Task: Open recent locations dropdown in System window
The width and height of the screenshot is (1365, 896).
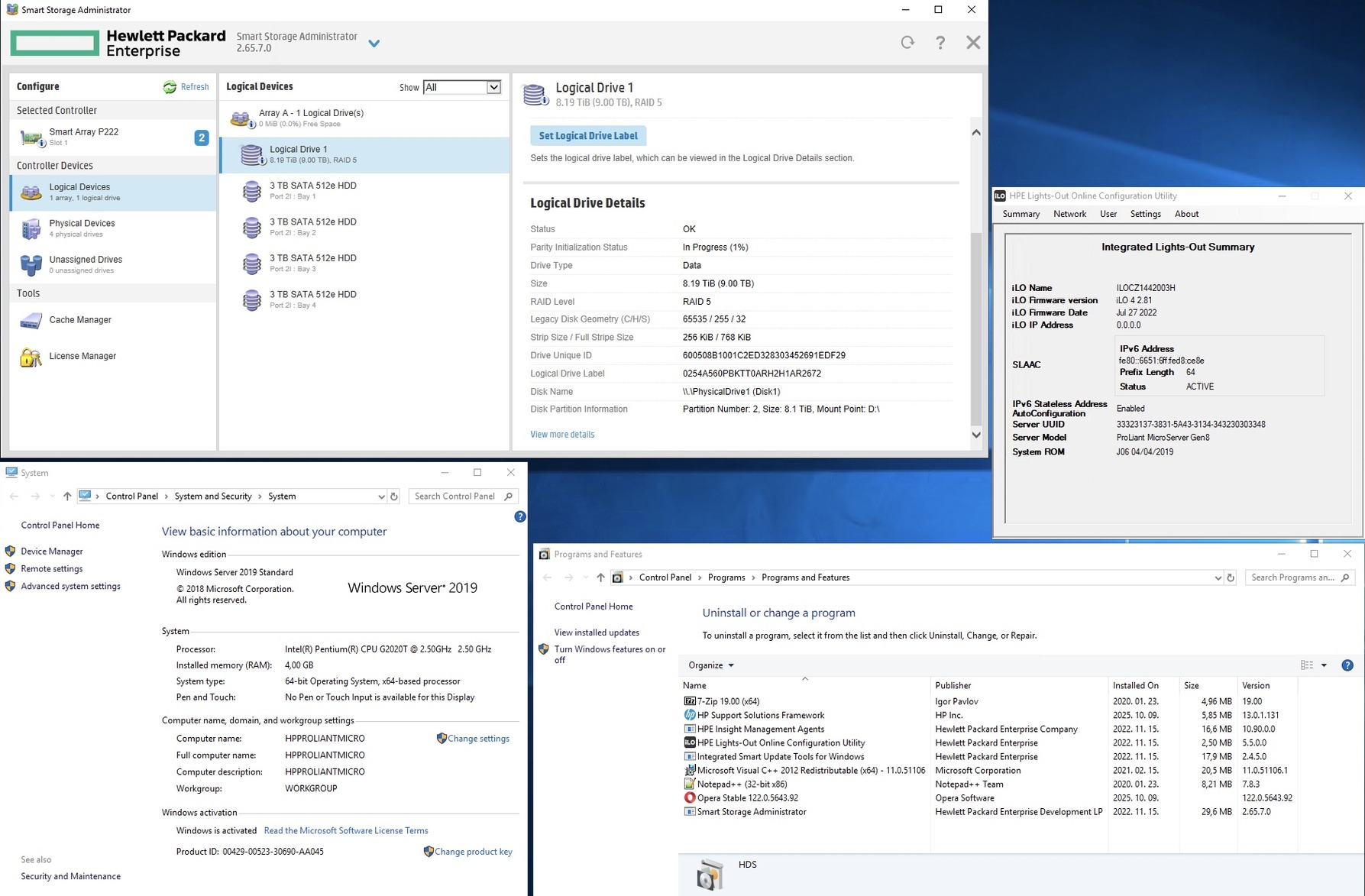Action: (x=52, y=497)
